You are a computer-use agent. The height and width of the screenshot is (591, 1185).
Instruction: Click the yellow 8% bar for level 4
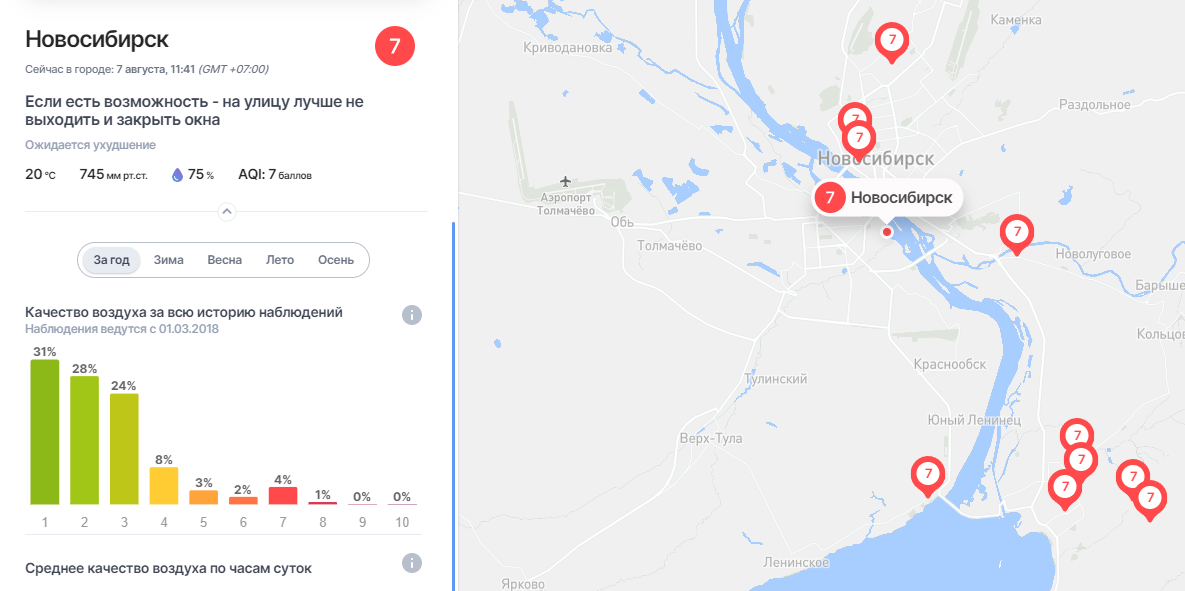[x=164, y=486]
